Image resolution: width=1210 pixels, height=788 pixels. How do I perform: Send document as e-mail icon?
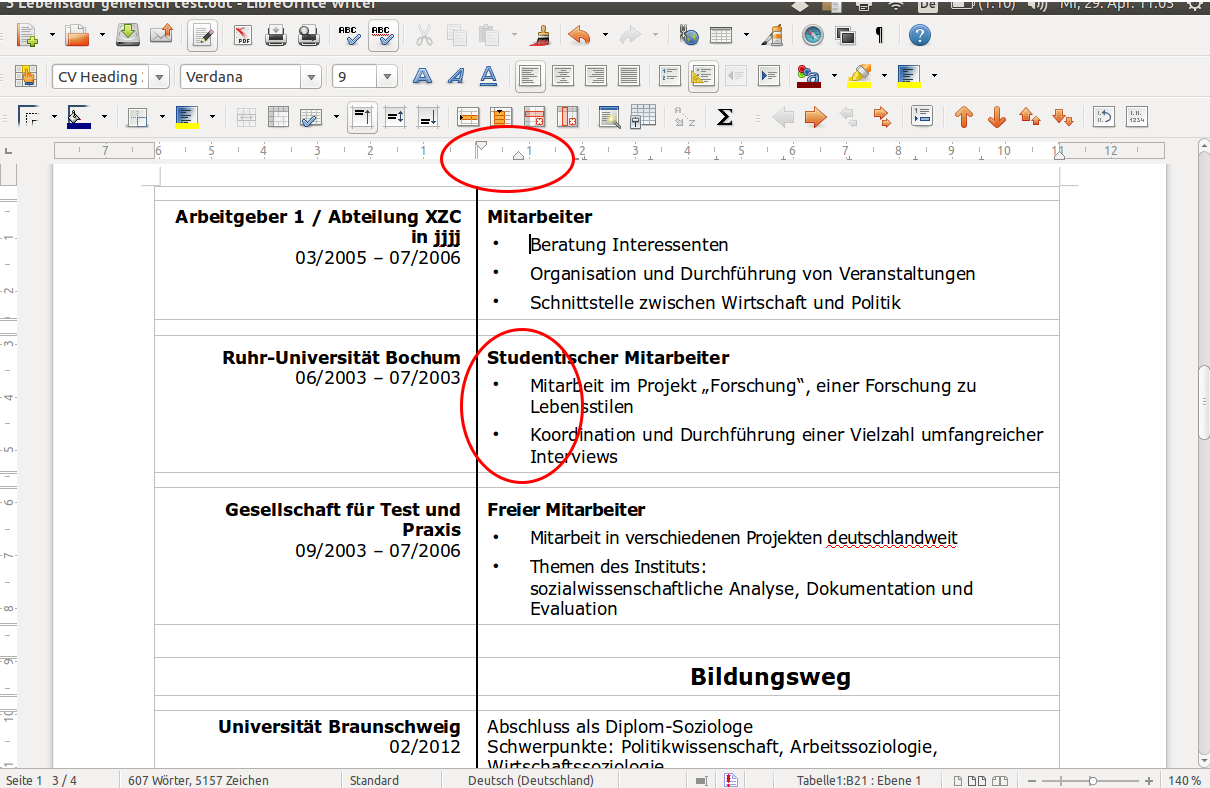click(x=161, y=36)
